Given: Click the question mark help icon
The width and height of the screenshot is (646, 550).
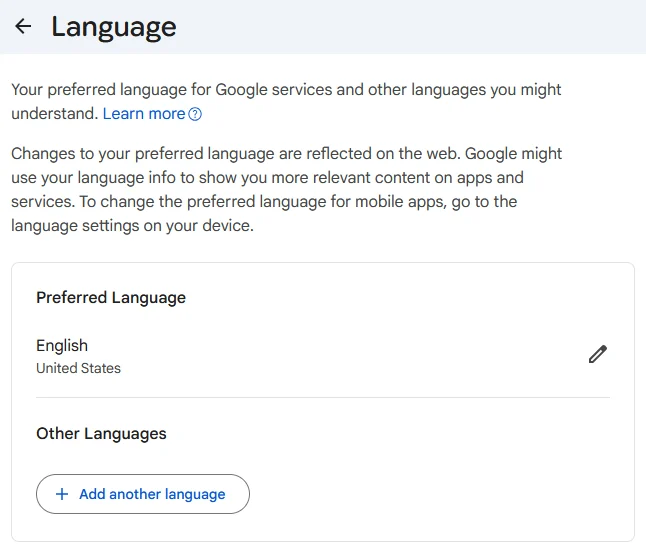Looking at the screenshot, I should pyautogui.click(x=195, y=114).
